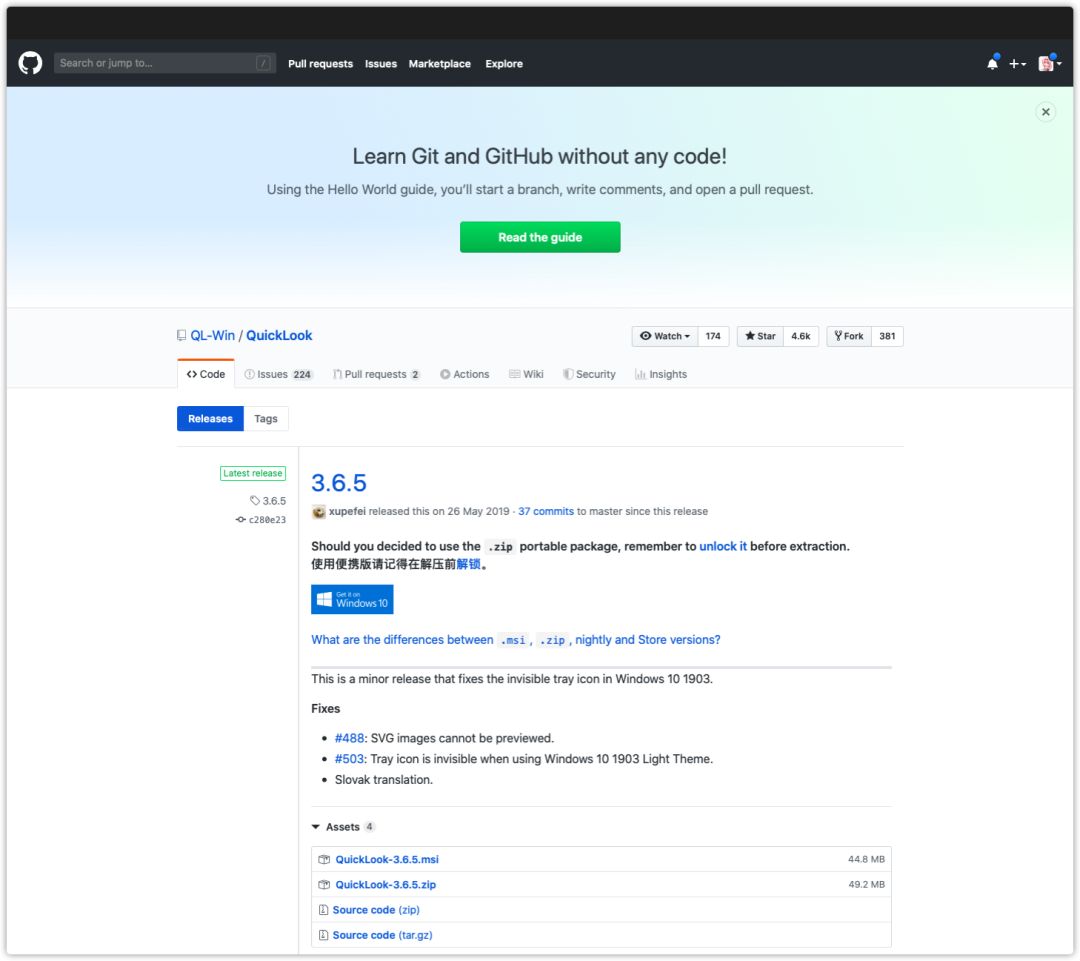Download Source code (tar.gz)
This screenshot has height=961, width=1080.
pos(382,935)
